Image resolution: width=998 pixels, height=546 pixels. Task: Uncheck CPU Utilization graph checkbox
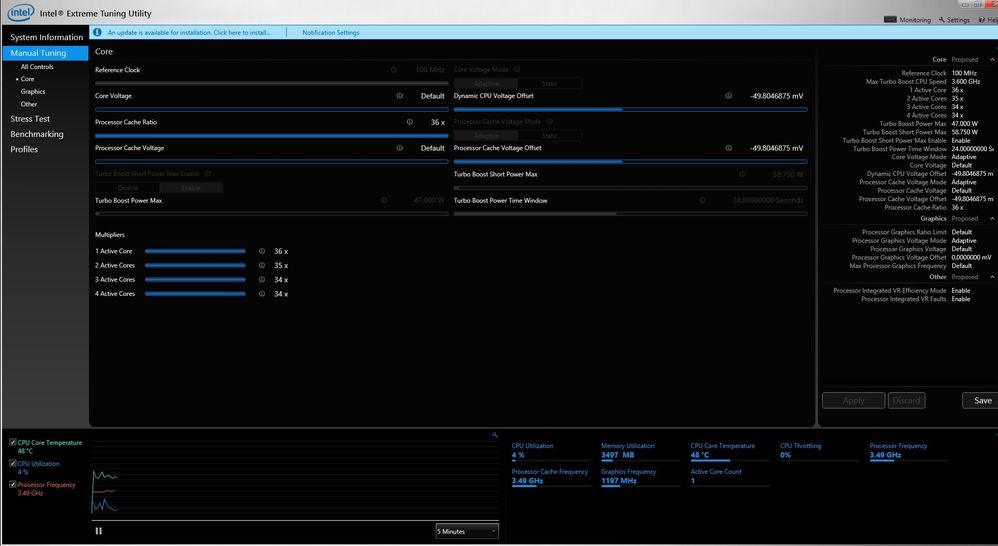point(13,463)
